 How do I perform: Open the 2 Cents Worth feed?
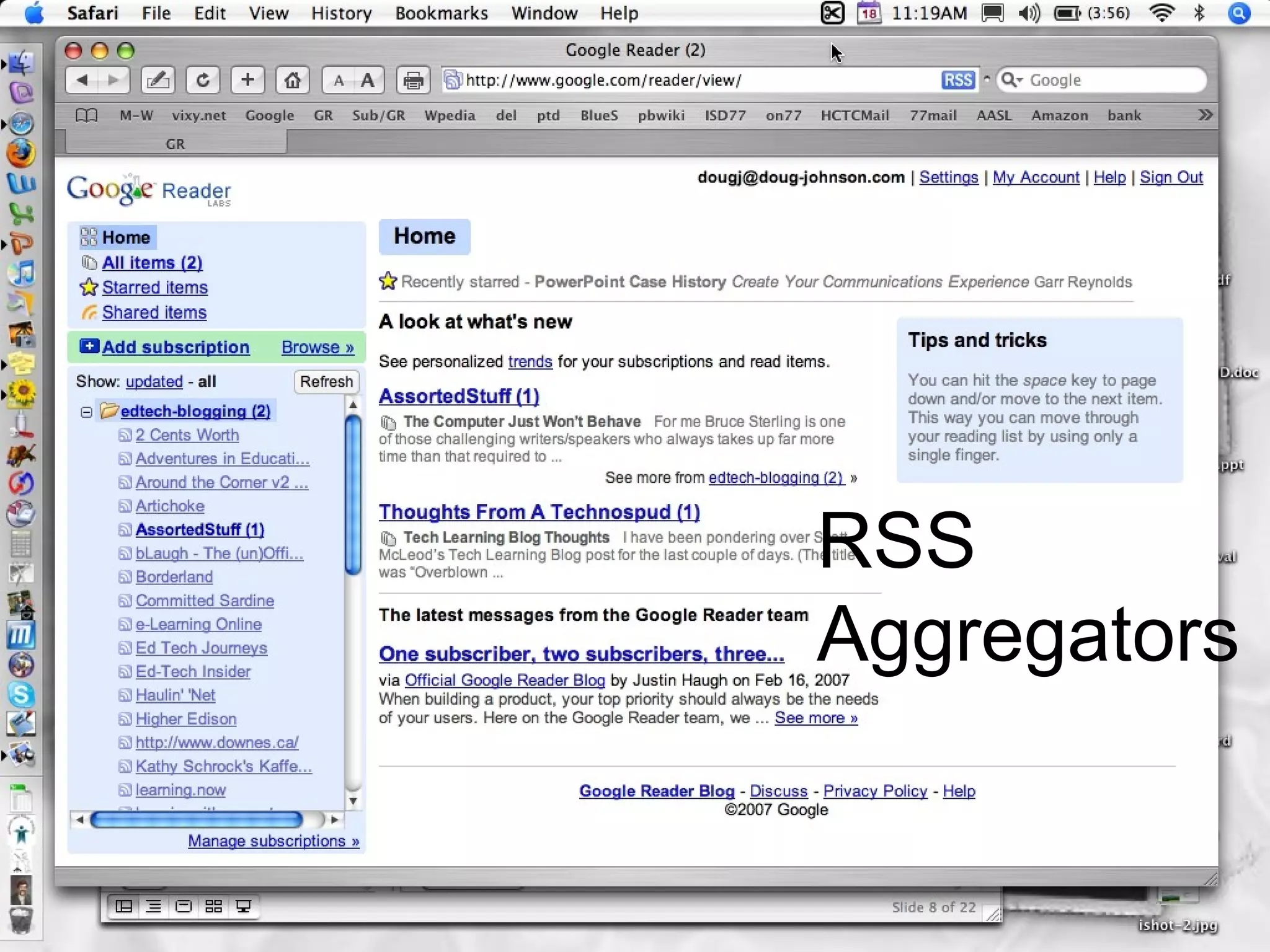pos(187,435)
